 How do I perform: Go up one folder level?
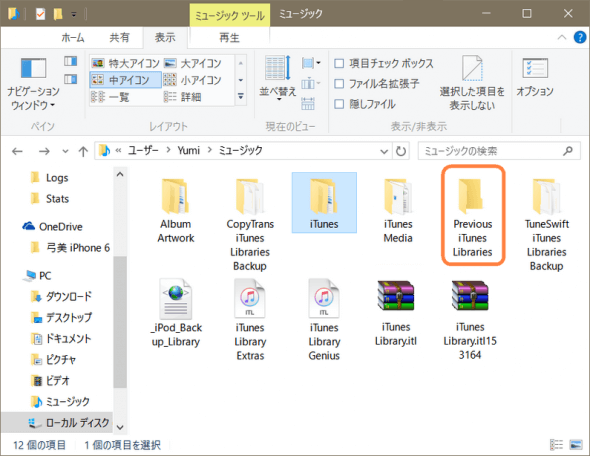(x=83, y=151)
